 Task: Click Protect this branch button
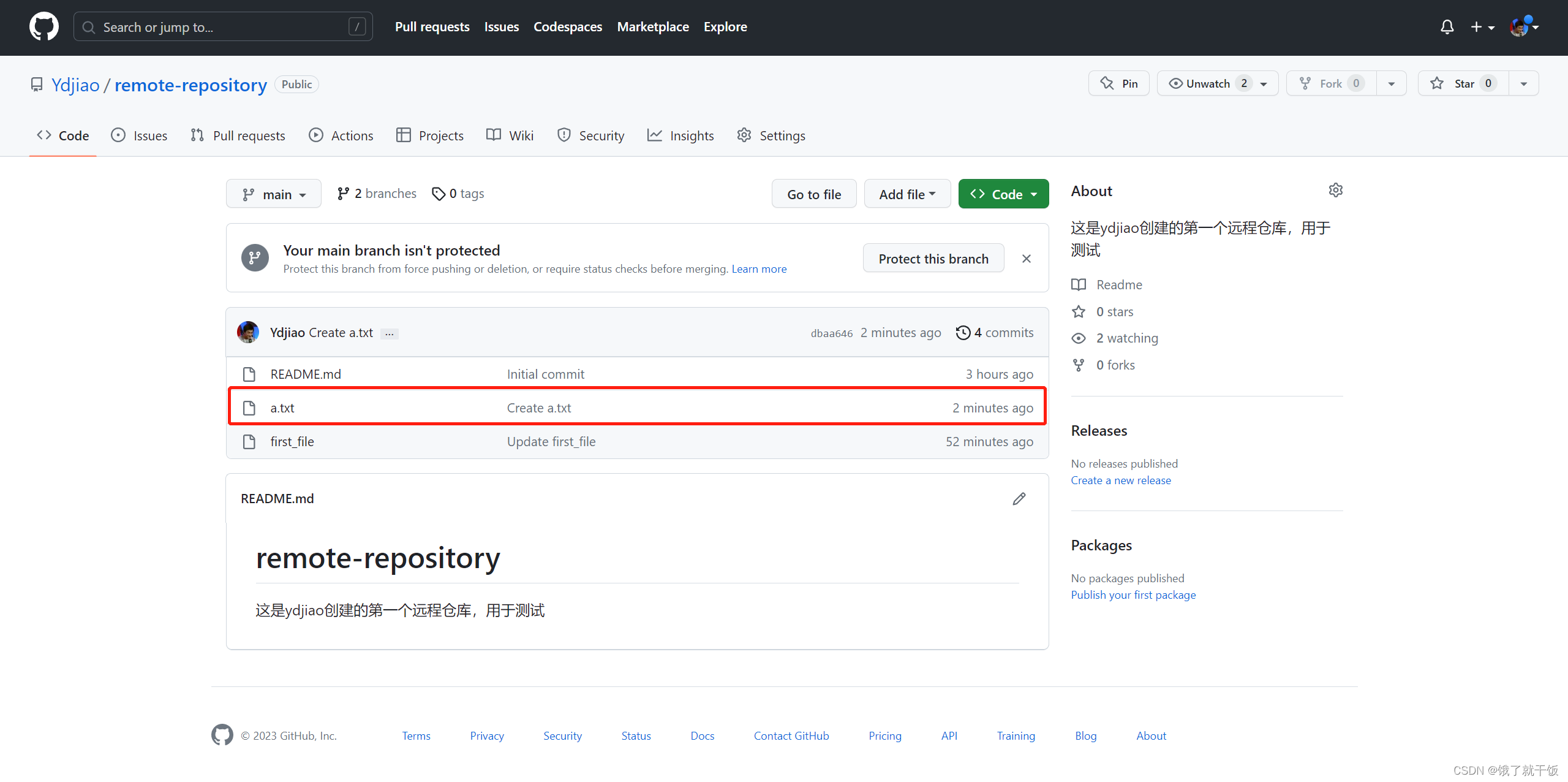click(x=933, y=259)
